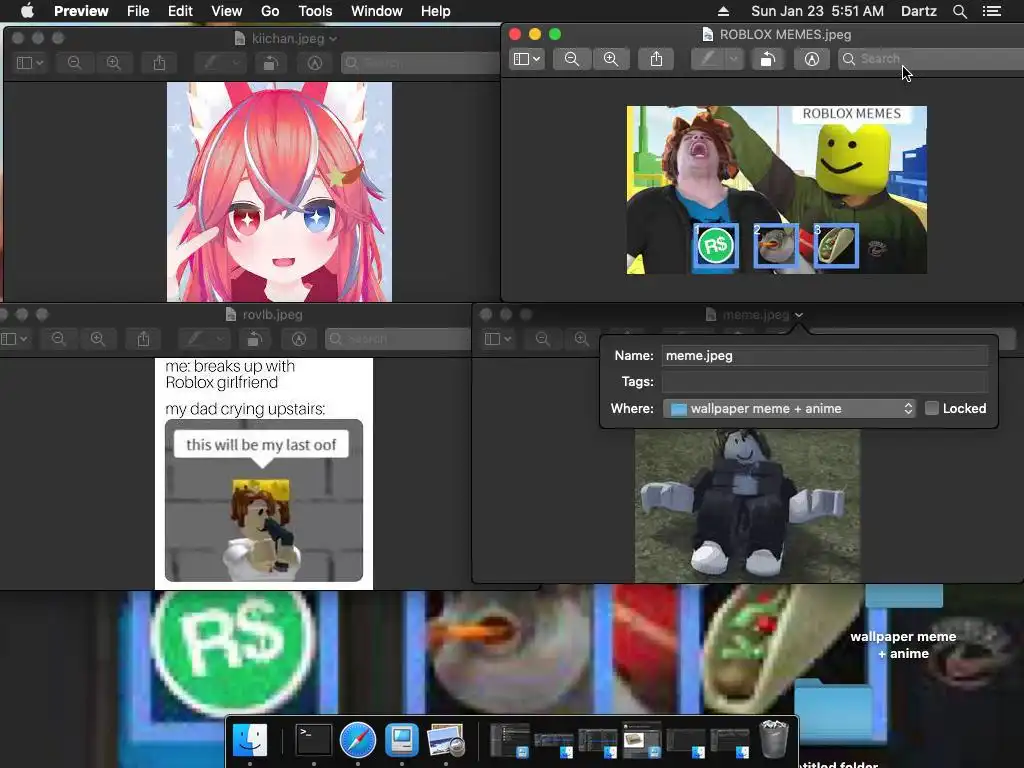Image resolution: width=1024 pixels, height=768 pixels.
Task: Open the Go menu
Action: click(x=270, y=11)
